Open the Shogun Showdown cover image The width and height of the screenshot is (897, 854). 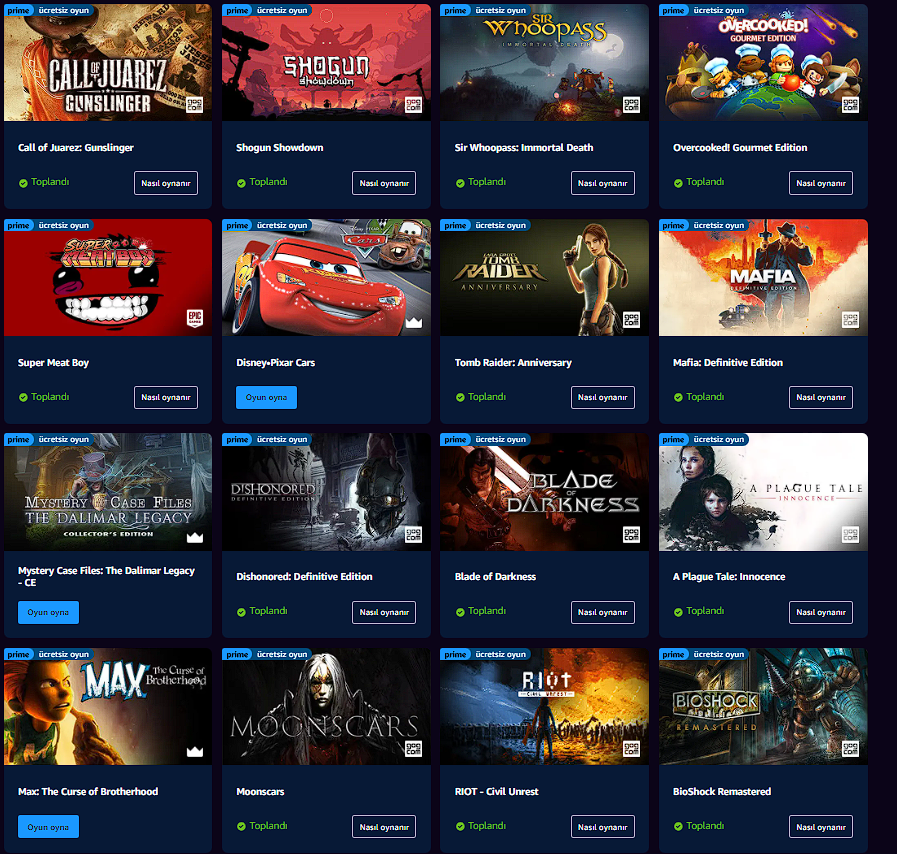click(327, 63)
